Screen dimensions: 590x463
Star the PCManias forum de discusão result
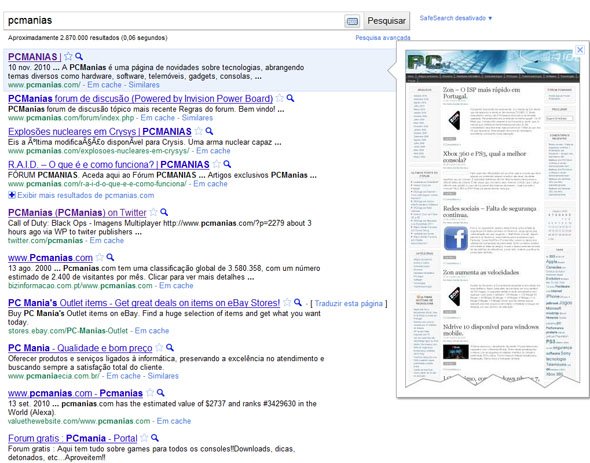coord(280,98)
